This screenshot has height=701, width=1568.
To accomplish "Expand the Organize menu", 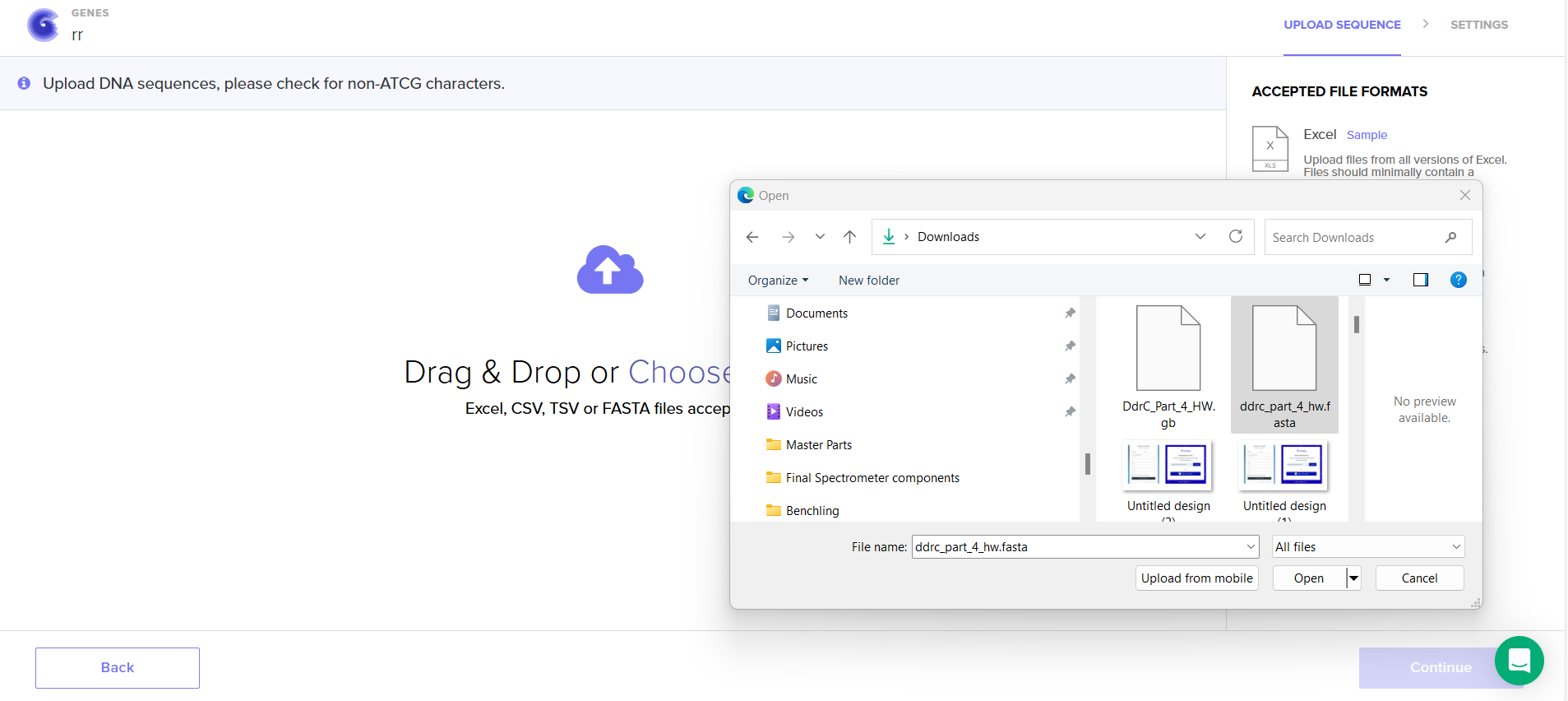I will point(777,281).
